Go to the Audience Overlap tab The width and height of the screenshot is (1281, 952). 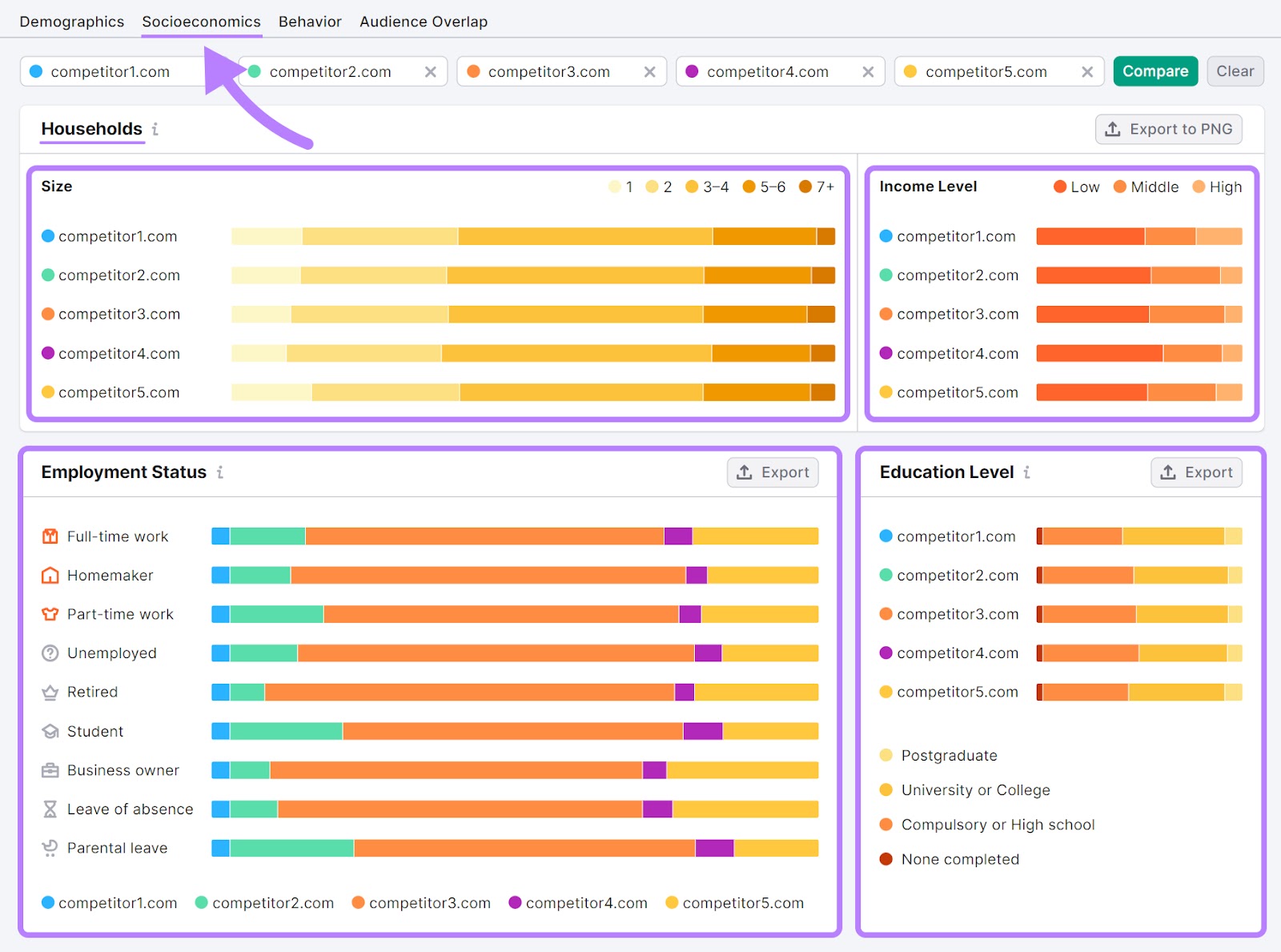(424, 22)
